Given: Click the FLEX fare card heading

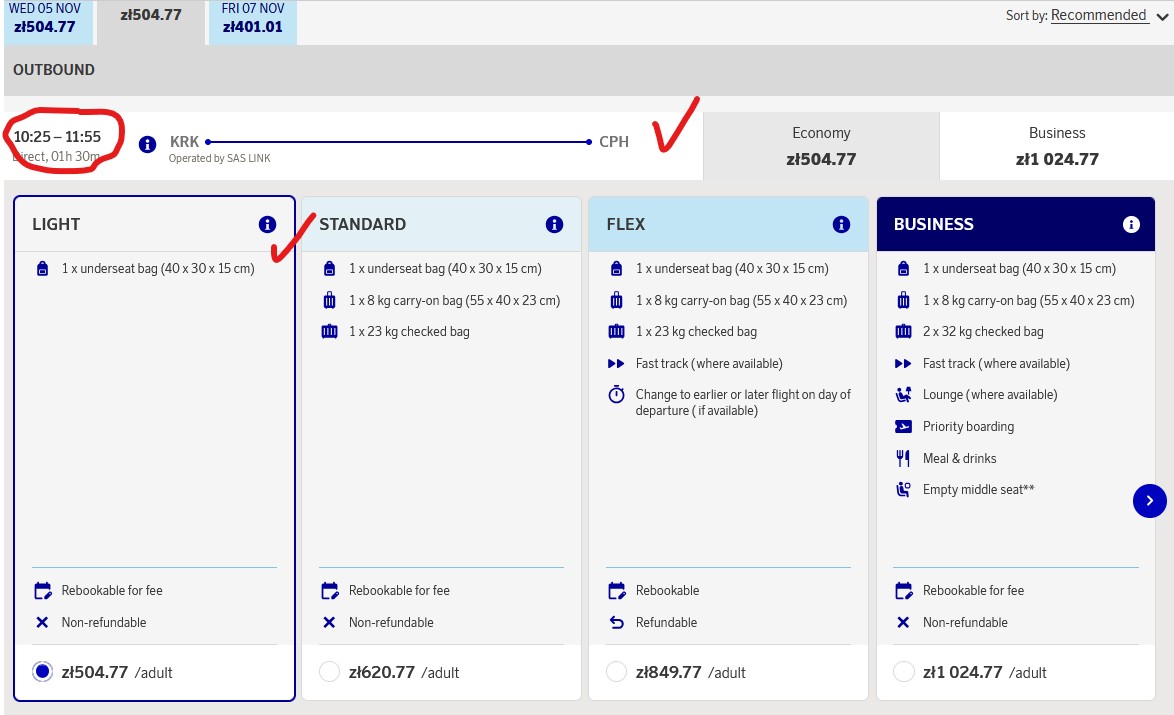Looking at the screenshot, I should click(626, 225).
